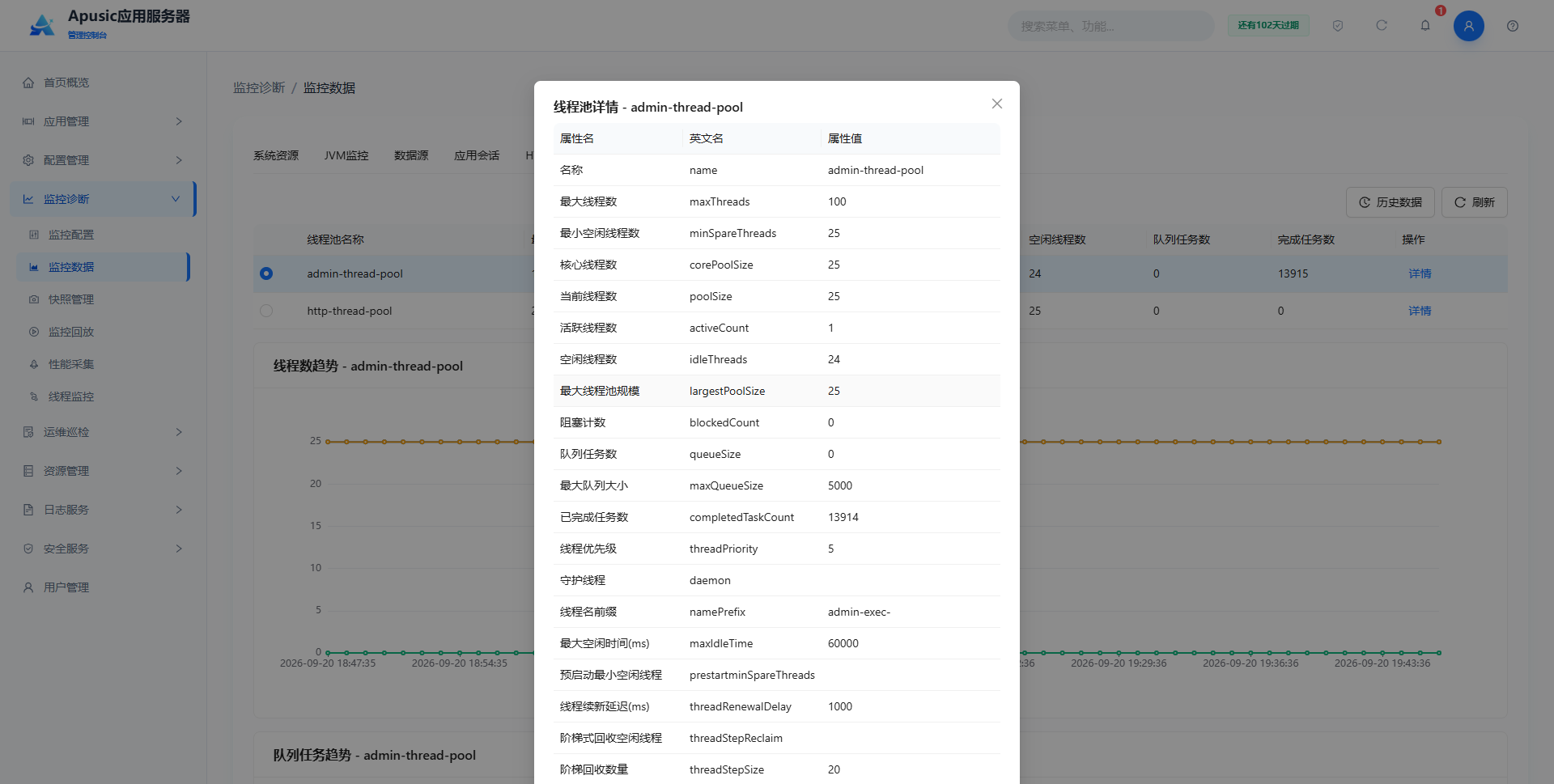This screenshot has height=784, width=1554.
Task: Click the shield icon in header
Action: 1338,26
